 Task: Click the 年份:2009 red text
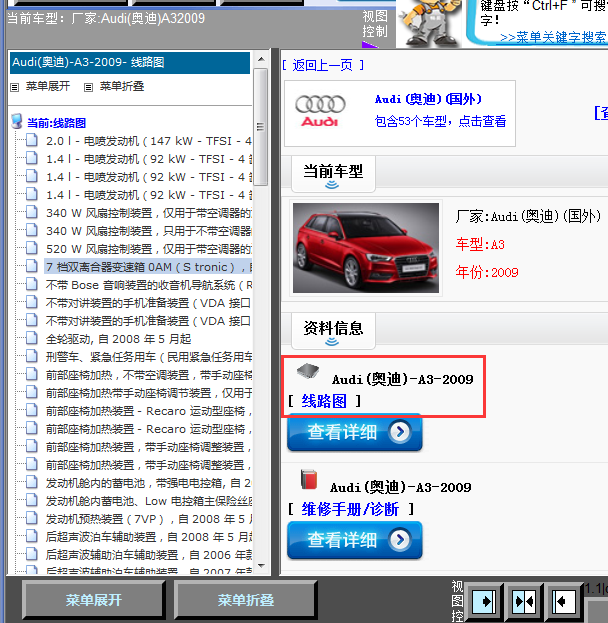487,272
